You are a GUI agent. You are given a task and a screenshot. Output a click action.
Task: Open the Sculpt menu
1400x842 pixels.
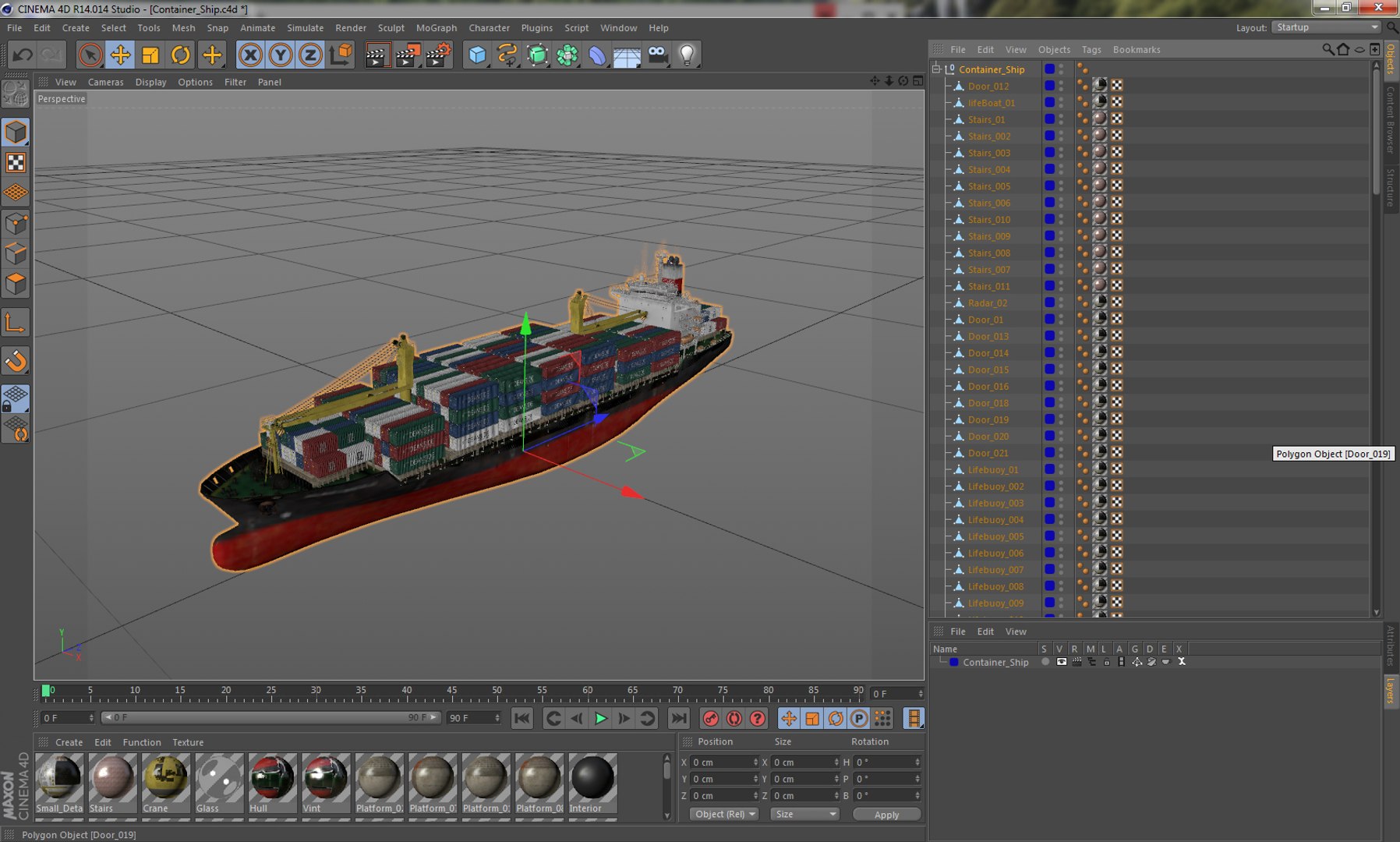(x=391, y=27)
